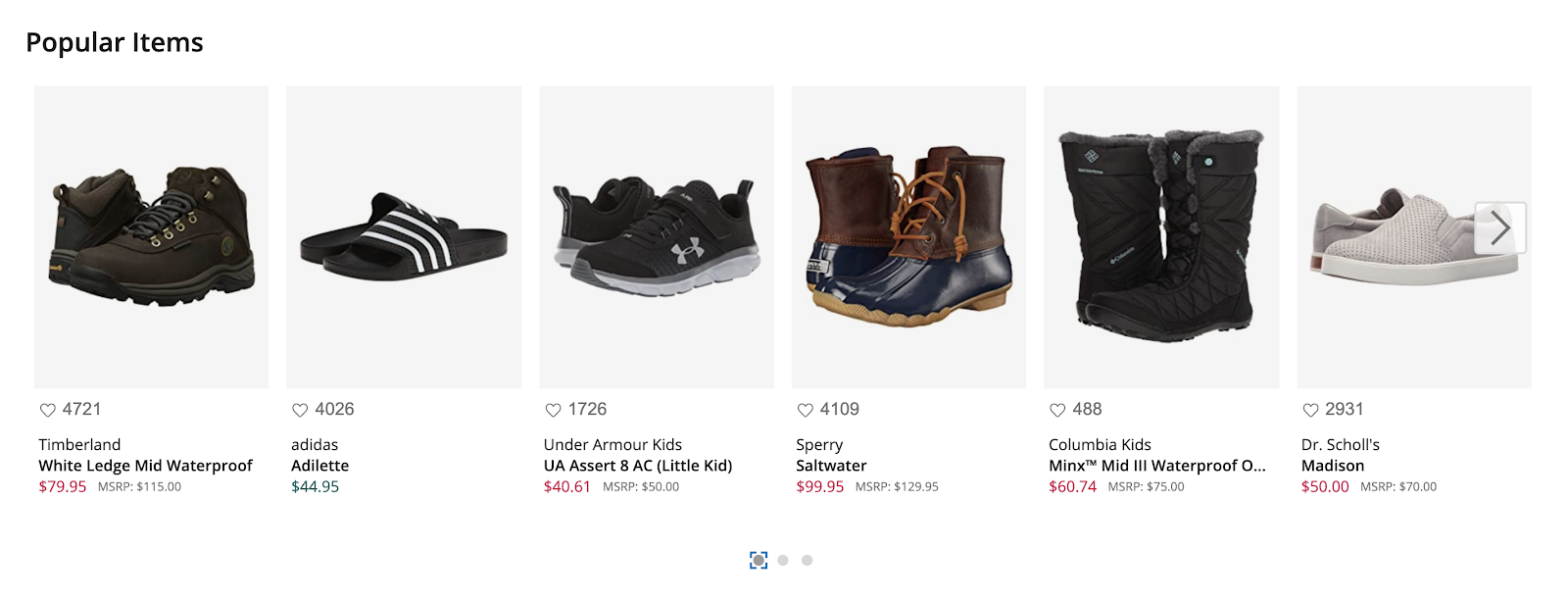
Task: Select the first carousel page dot
Action: 759,560
